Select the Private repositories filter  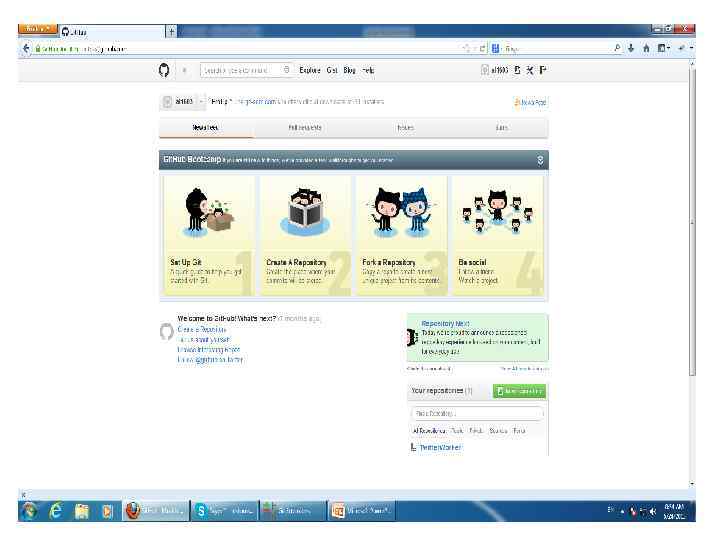(476, 431)
